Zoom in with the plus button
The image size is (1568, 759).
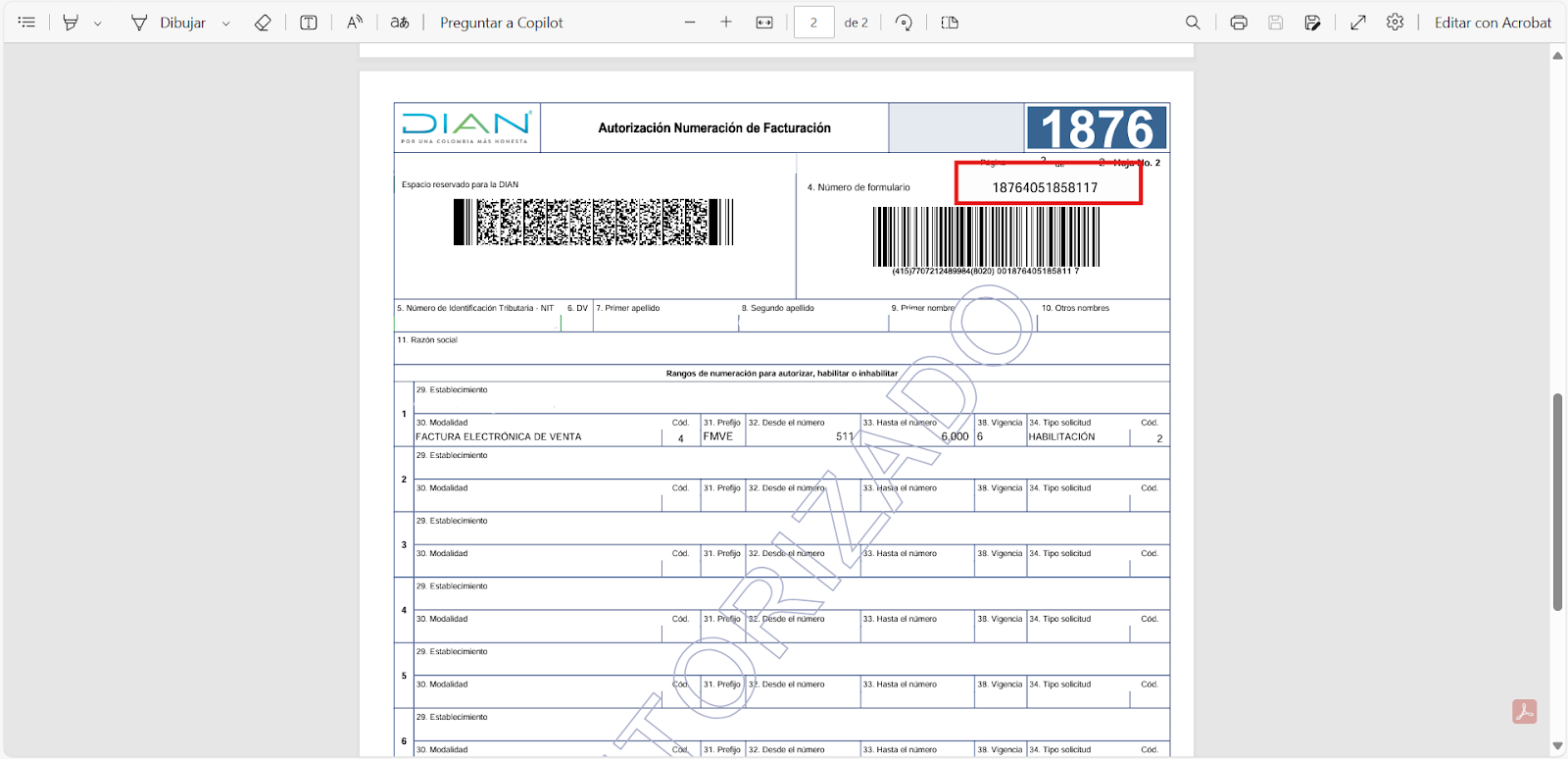[x=726, y=23]
